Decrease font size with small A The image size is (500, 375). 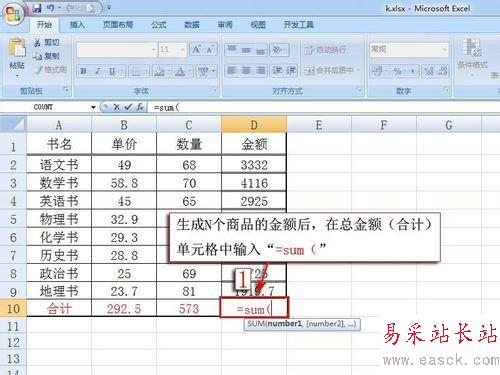(210, 50)
